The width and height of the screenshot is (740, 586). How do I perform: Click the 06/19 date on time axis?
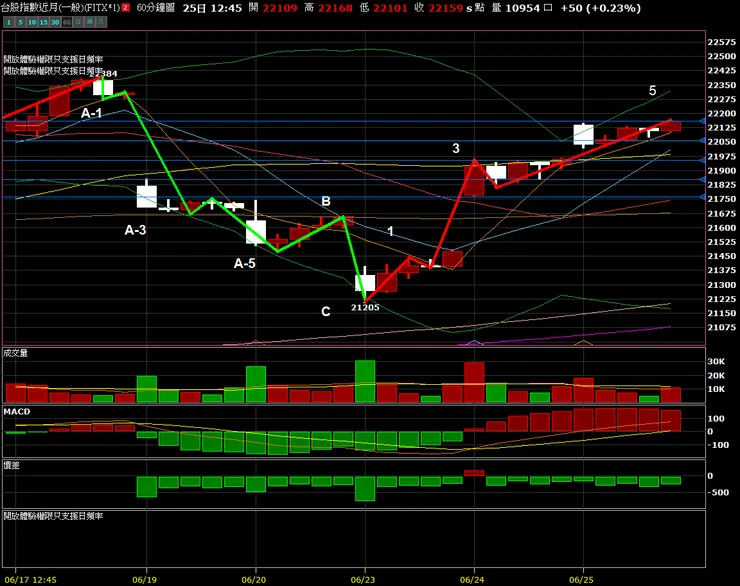point(144,579)
